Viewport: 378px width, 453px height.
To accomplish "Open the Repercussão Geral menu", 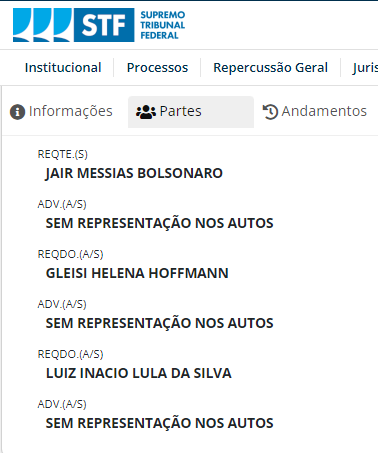I will [x=270, y=68].
